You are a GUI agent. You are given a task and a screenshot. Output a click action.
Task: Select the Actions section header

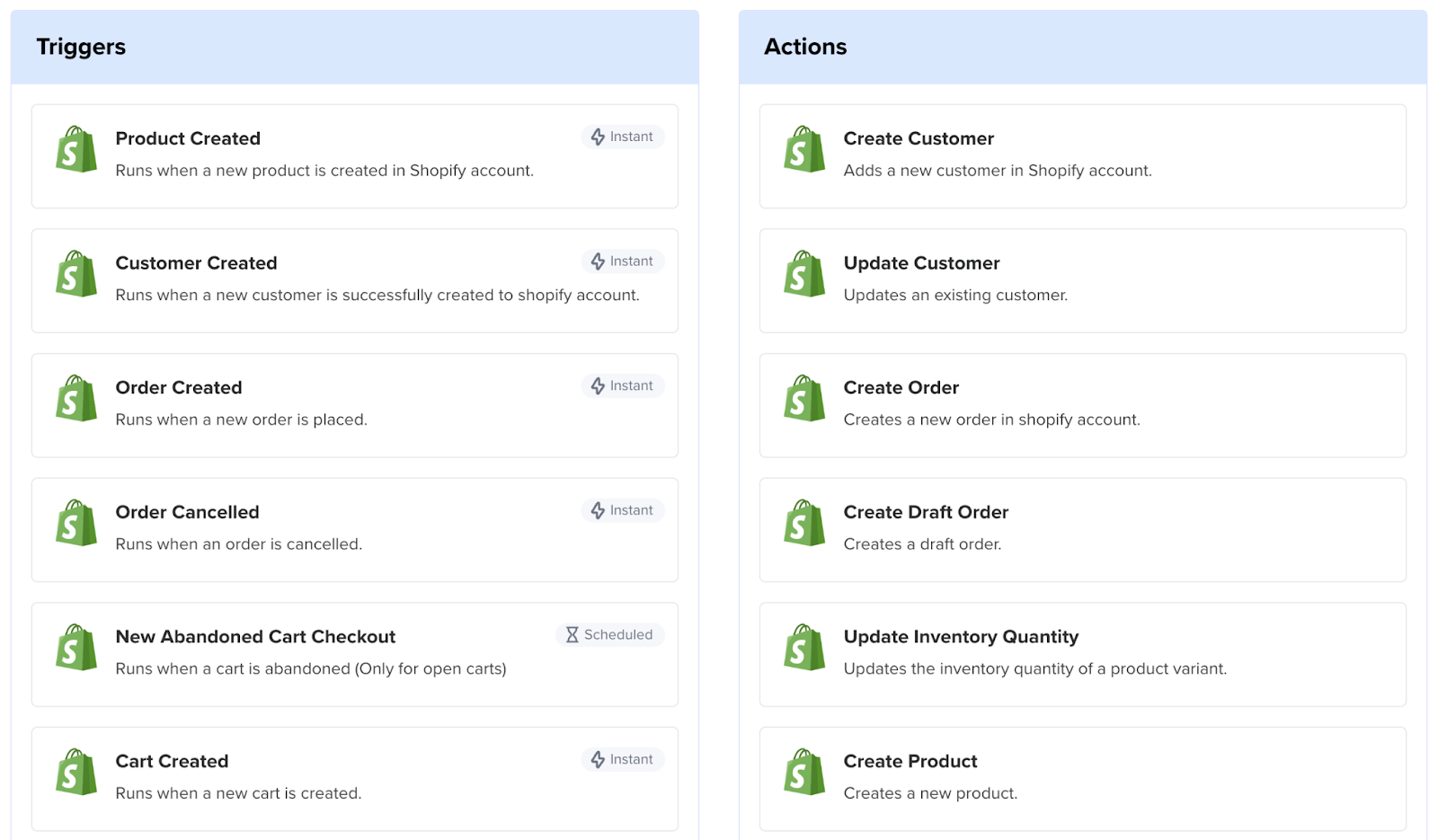(805, 47)
